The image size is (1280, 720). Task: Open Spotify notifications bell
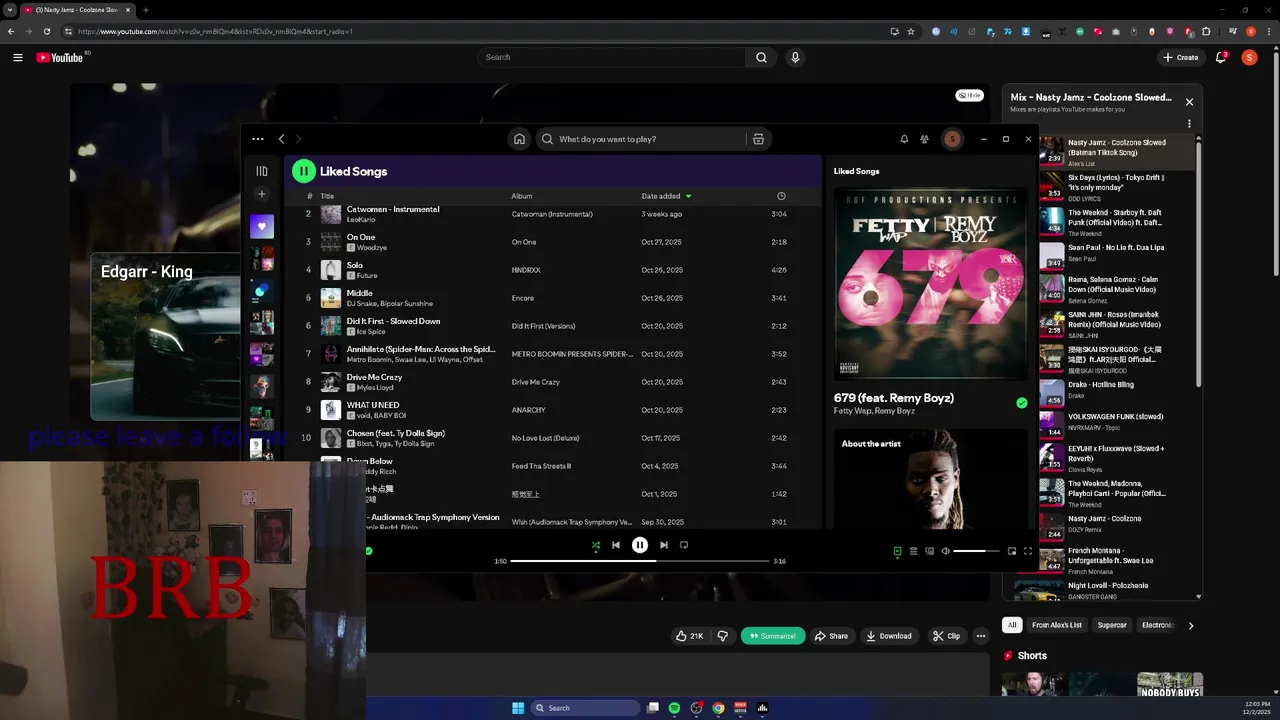(x=904, y=139)
